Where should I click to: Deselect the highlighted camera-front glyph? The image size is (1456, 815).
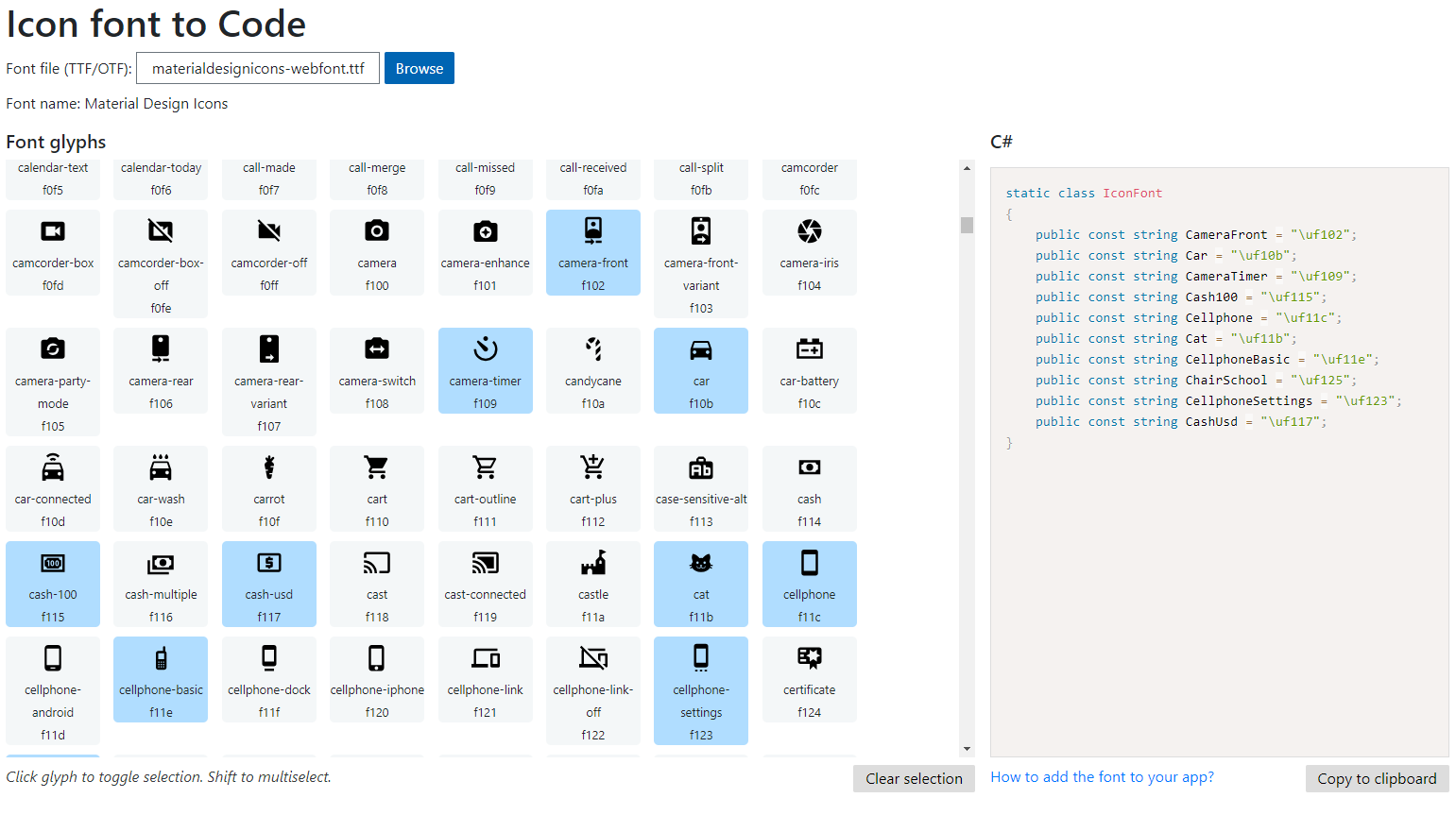tap(592, 252)
